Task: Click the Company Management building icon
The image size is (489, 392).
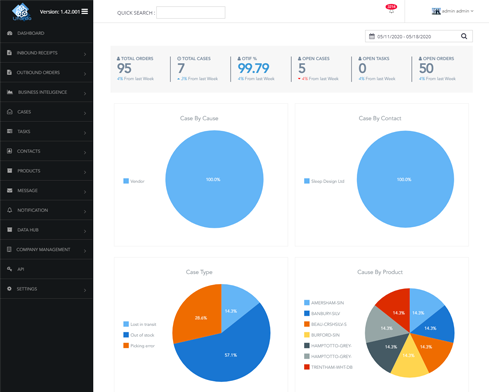Action: pos(9,249)
